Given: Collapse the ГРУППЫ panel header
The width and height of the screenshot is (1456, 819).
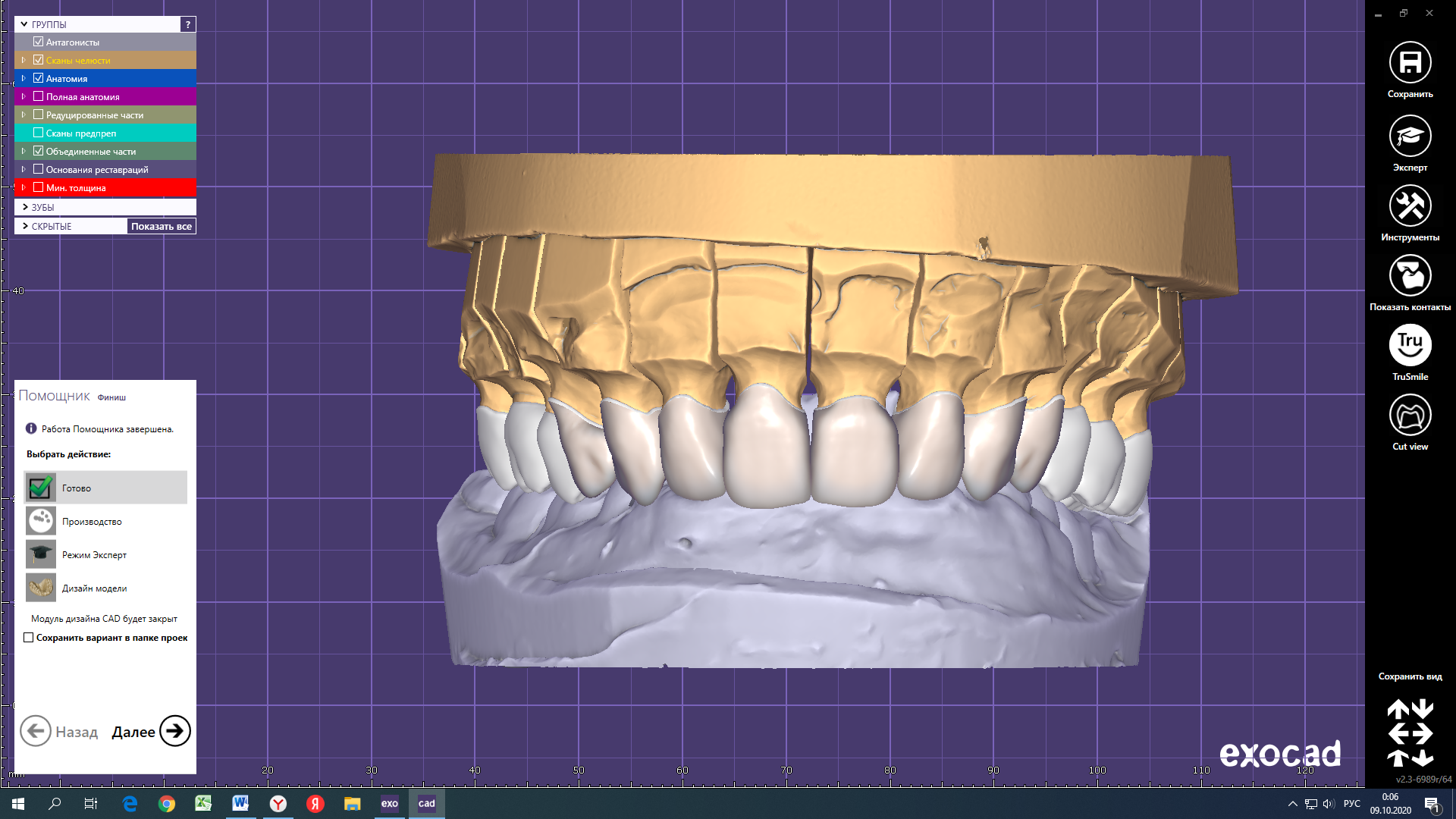Looking at the screenshot, I should pos(24,24).
